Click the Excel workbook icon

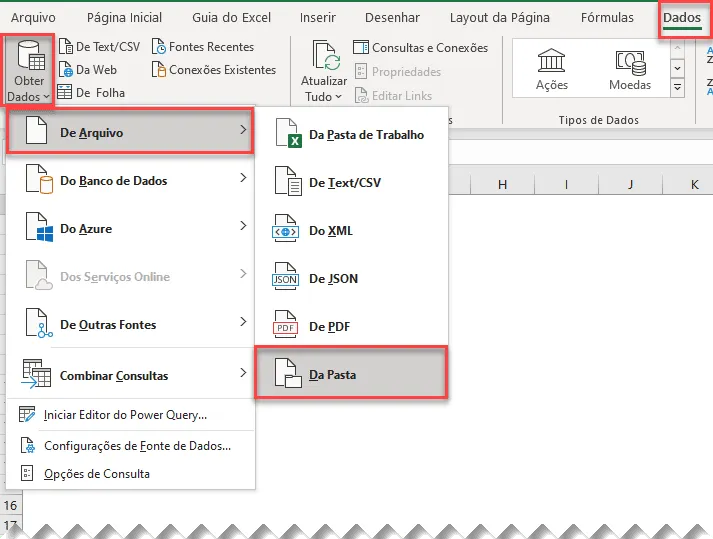tap(288, 133)
